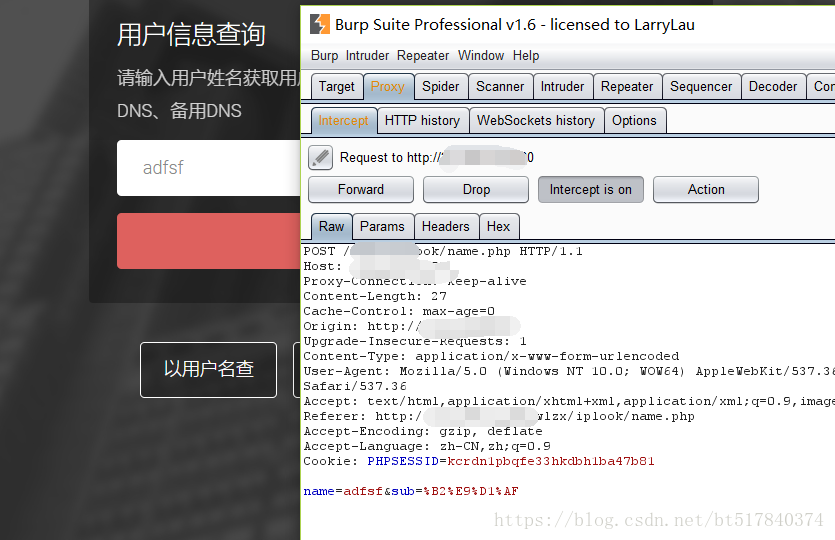The width and height of the screenshot is (835, 540).
Task: Open the Decoder tab
Action: click(773, 86)
